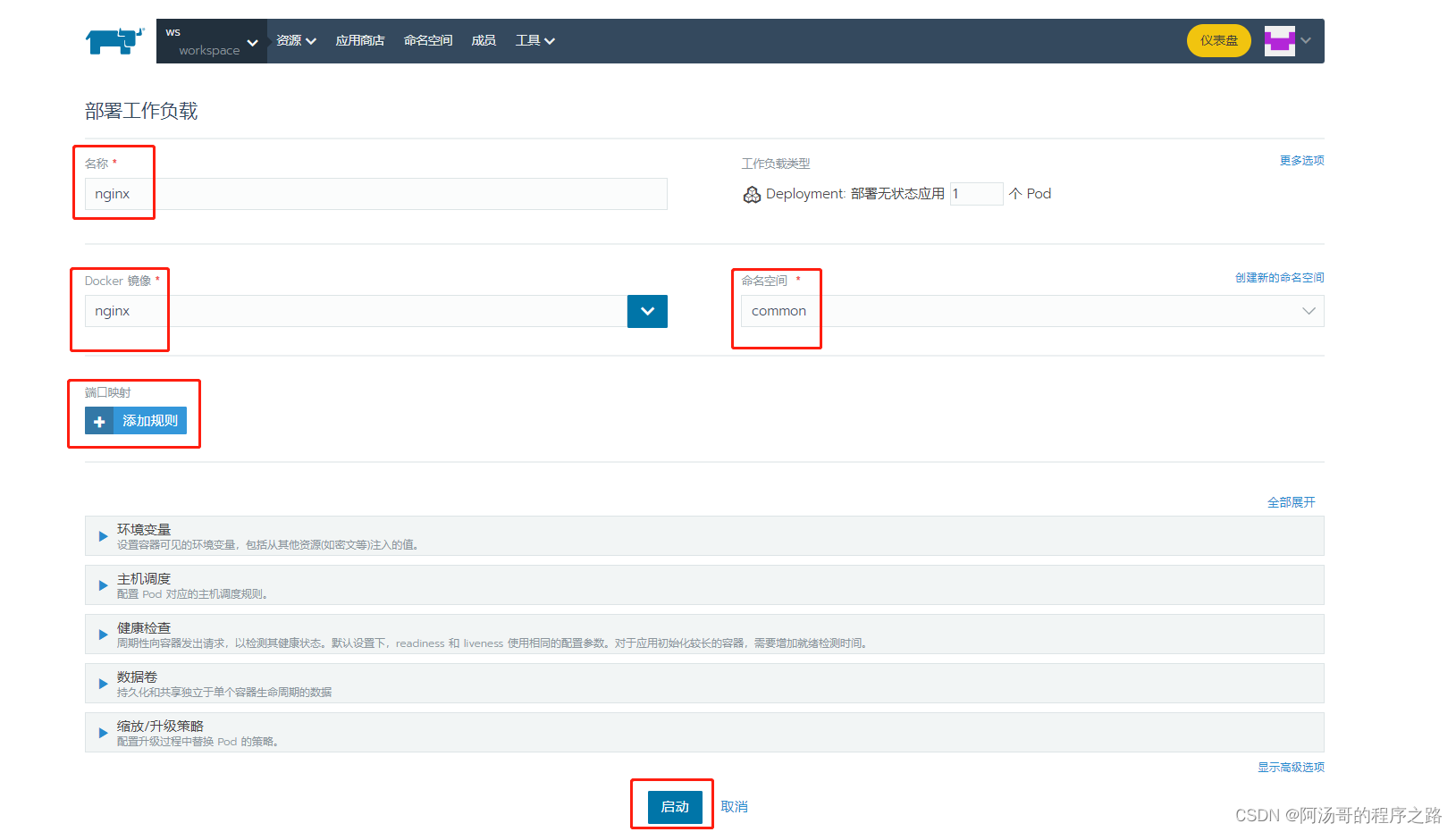Expand the 健康检查 section

click(x=704, y=635)
